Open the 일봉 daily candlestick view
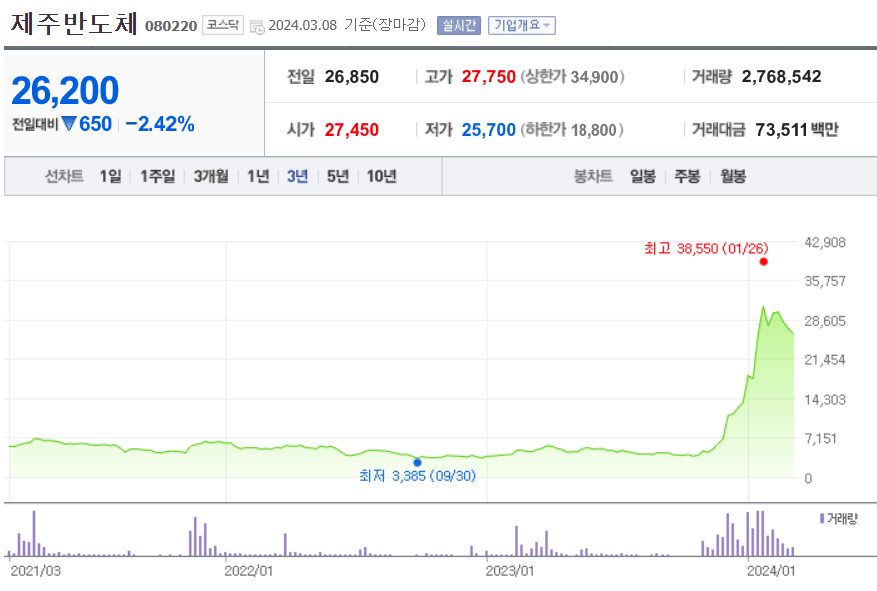The height and width of the screenshot is (591, 877). click(x=641, y=174)
